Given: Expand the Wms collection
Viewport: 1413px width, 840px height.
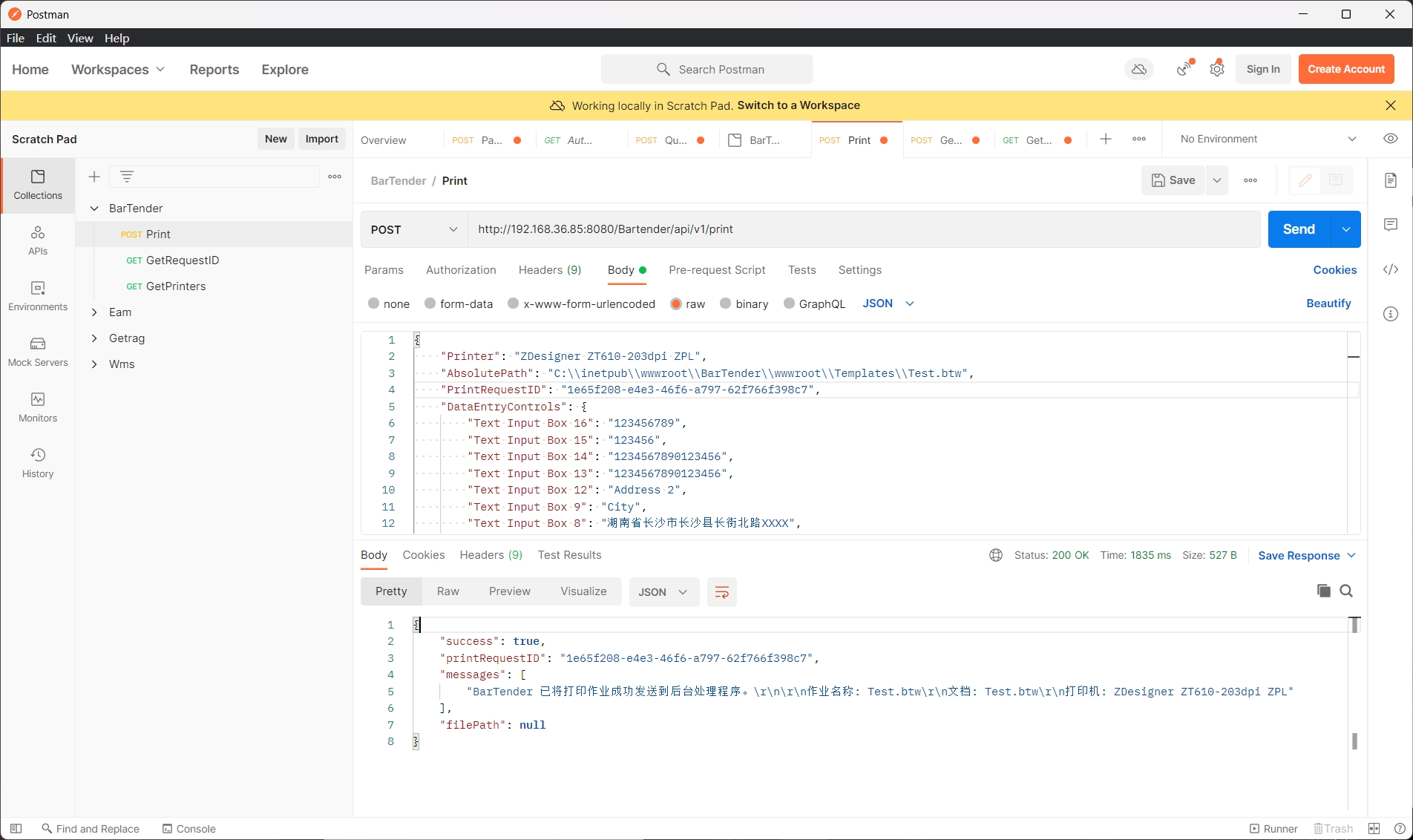Looking at the screenshot, I should (x=94, y=364).
